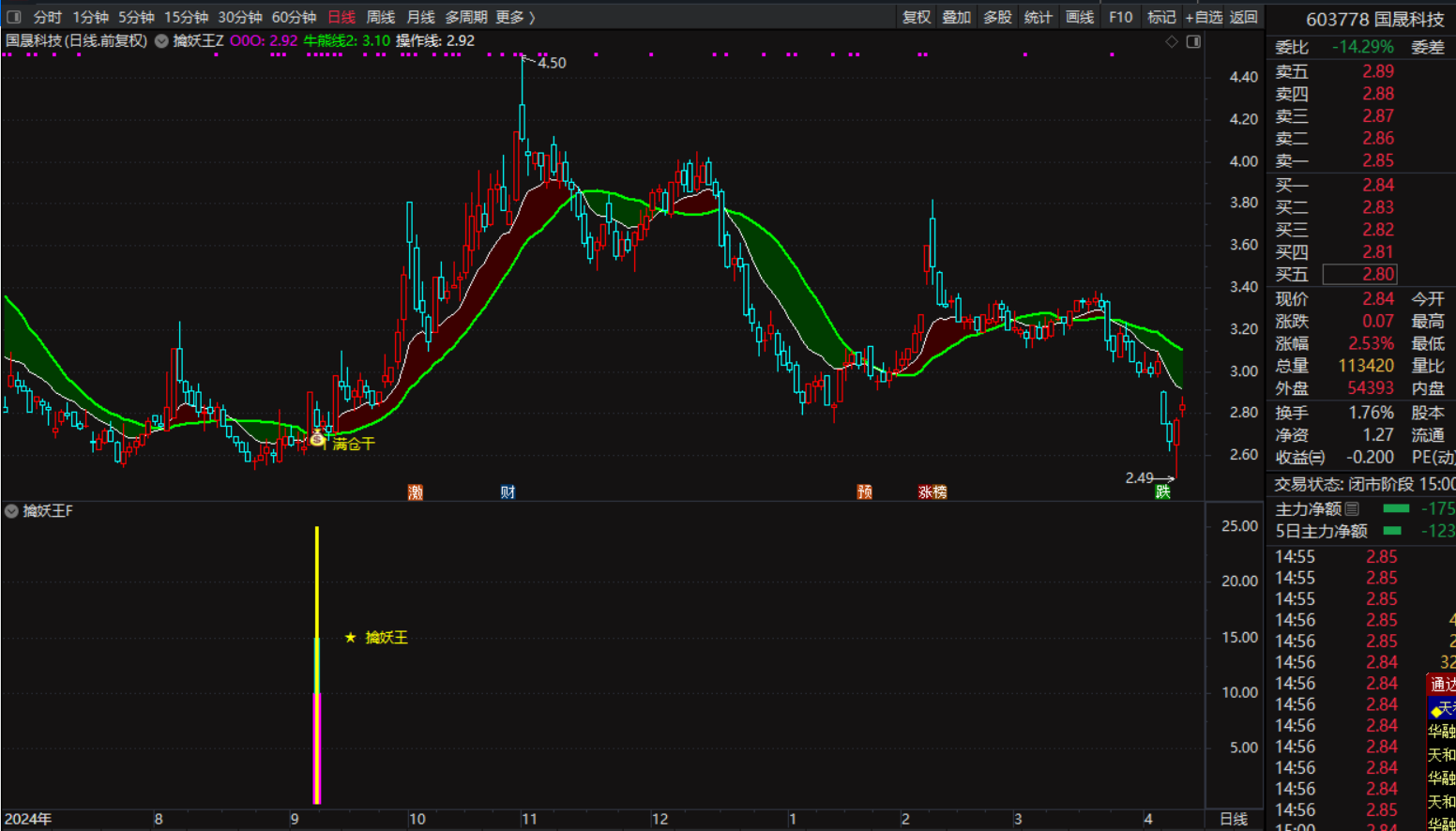Toggle the 叠加 overlay option
Screen dimensions: 1456x831
pyautogui.click(x=956, y=17)
